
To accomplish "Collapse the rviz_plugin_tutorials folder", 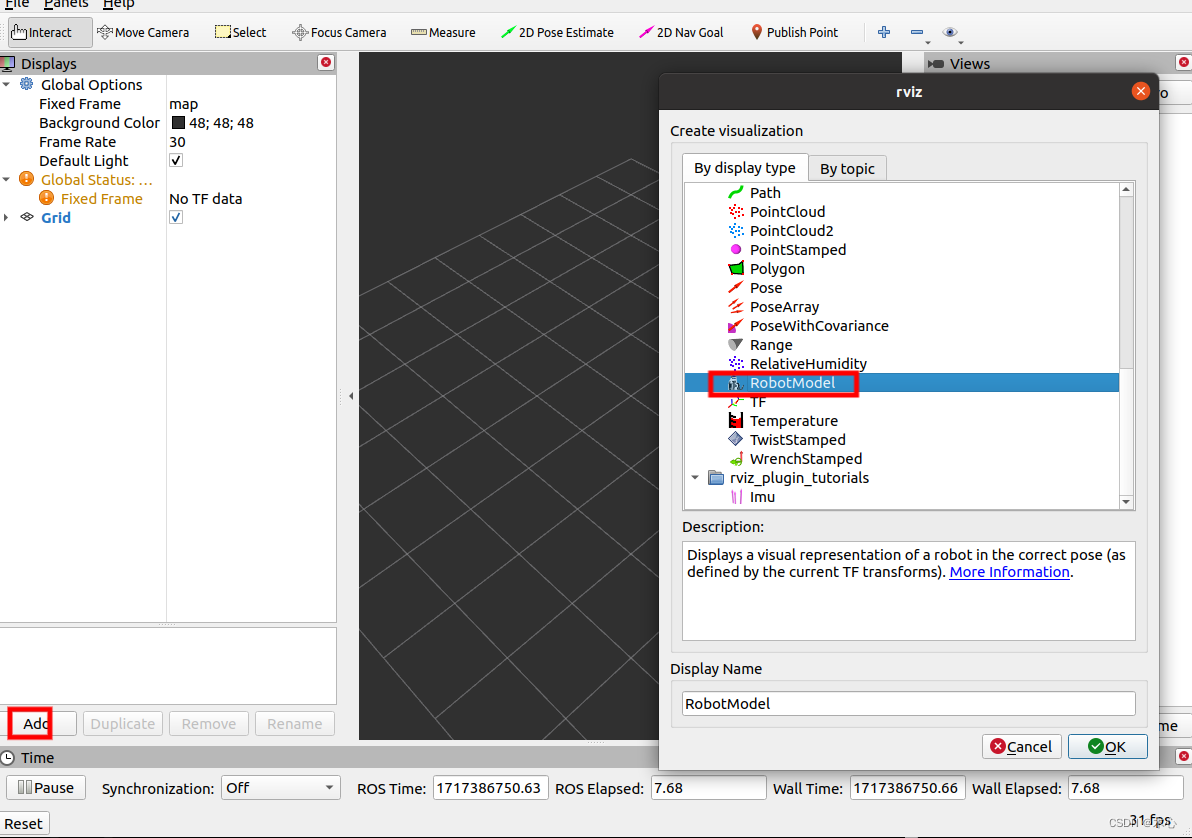I will pyautogui.click(x=695, y=478).
